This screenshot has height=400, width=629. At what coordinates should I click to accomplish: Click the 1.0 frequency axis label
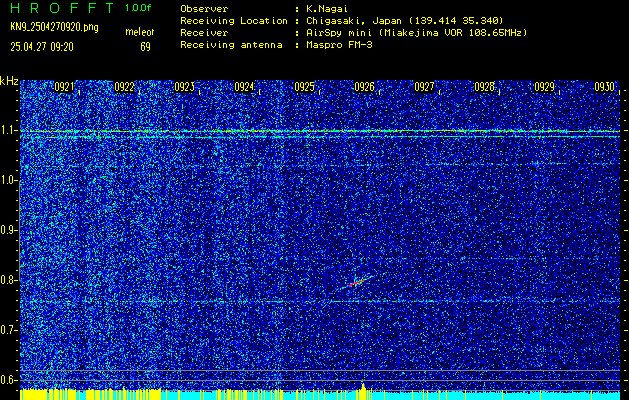click(x=8, y=181)
